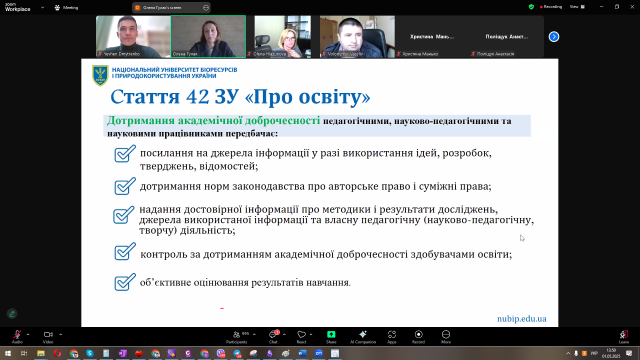Open the AI Companion
640x360 pixels.
[362, 336]
